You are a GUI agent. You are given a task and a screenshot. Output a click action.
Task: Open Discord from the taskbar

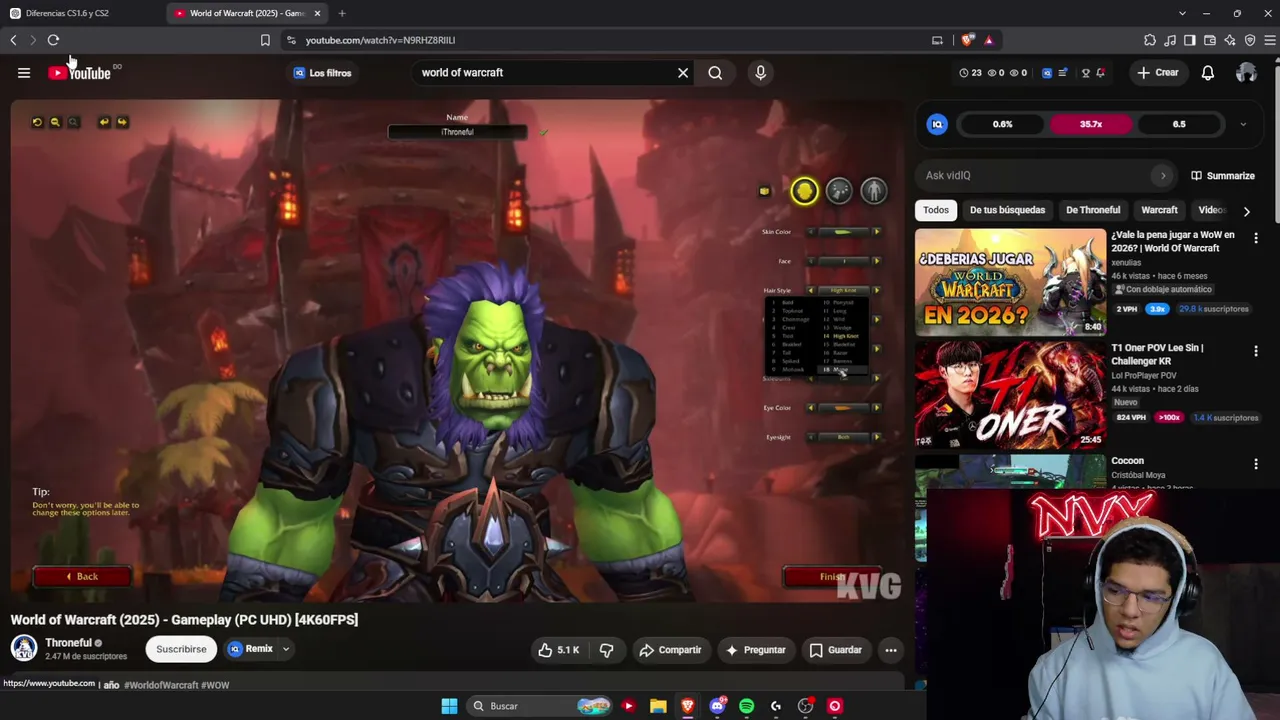[717, 706]
